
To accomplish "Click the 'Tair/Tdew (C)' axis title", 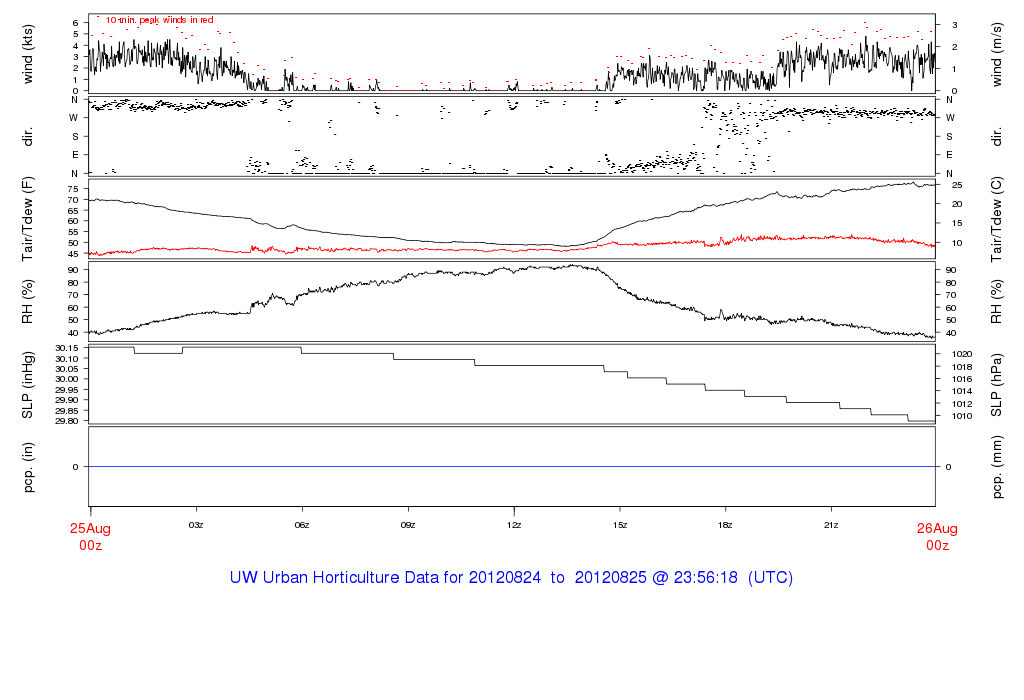I will (x=997, y=219).
